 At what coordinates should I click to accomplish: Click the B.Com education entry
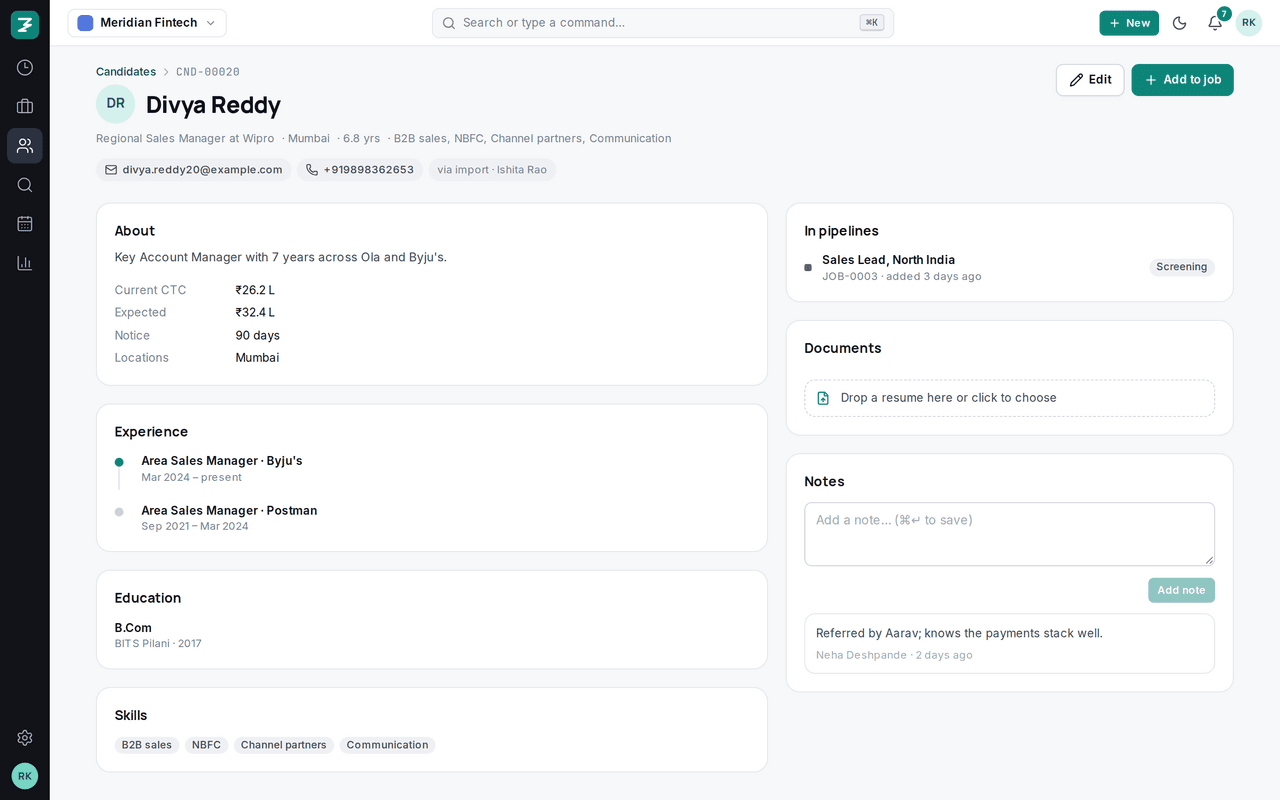pos(158,635)
